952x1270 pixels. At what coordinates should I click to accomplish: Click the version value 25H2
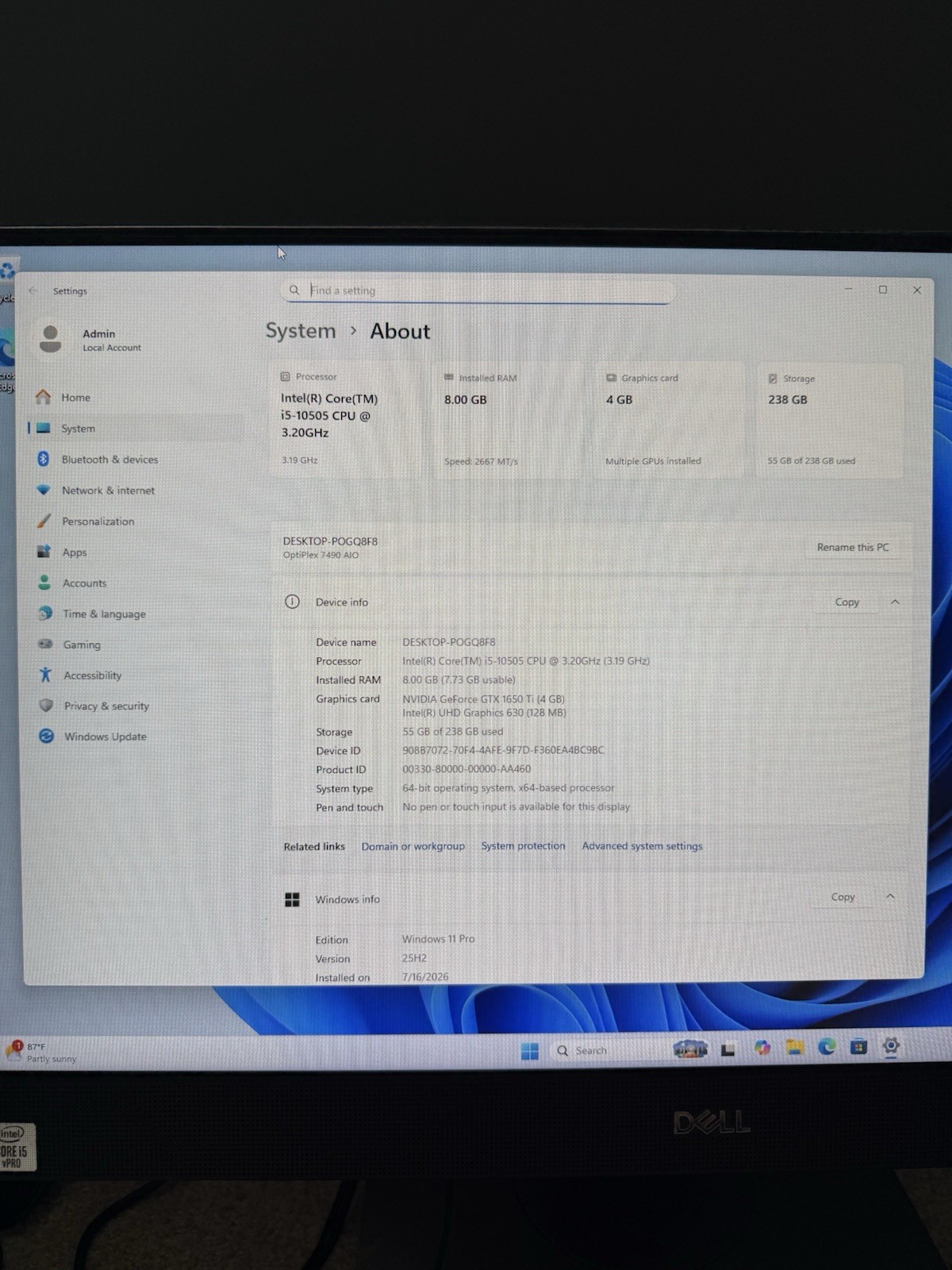pos(414,958)
